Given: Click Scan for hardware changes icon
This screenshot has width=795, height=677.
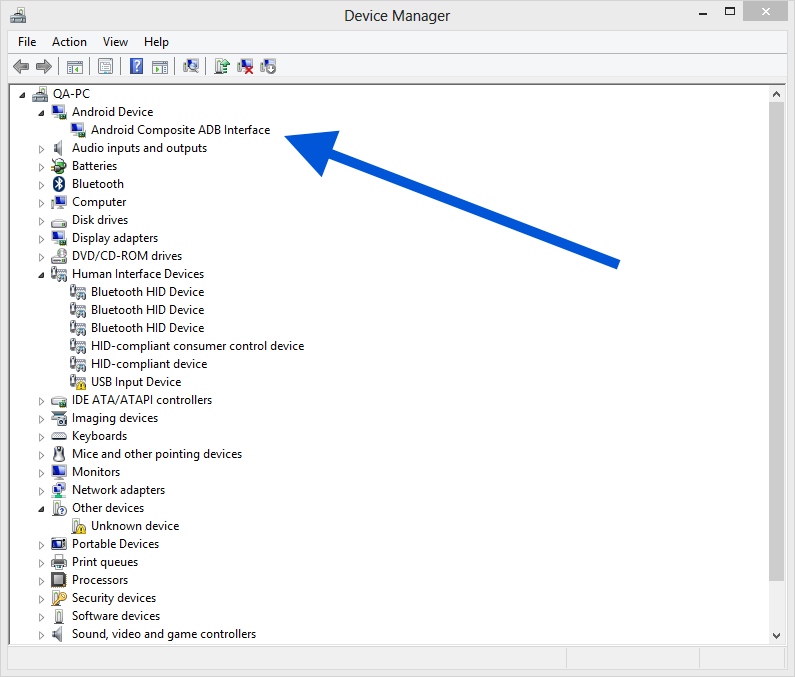Looking at the screenshot, I should coord(191,66).
